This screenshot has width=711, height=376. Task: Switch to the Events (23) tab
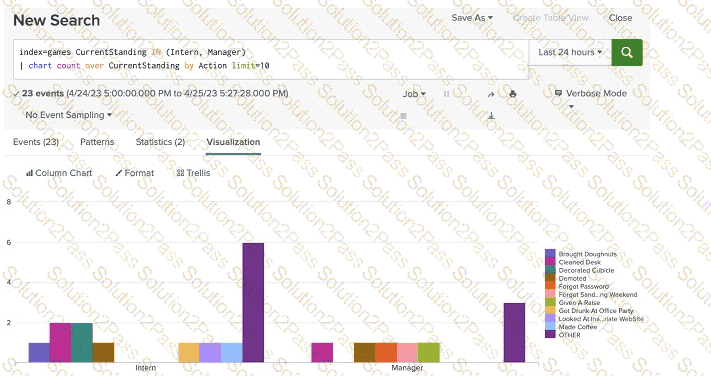click(x=36, y=142)
